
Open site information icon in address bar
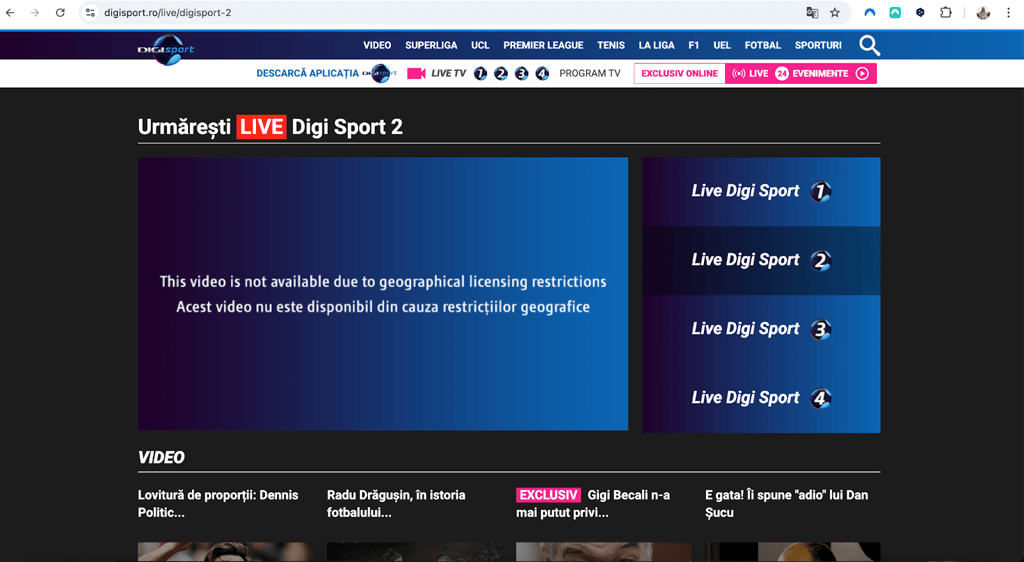pos(90,12)
